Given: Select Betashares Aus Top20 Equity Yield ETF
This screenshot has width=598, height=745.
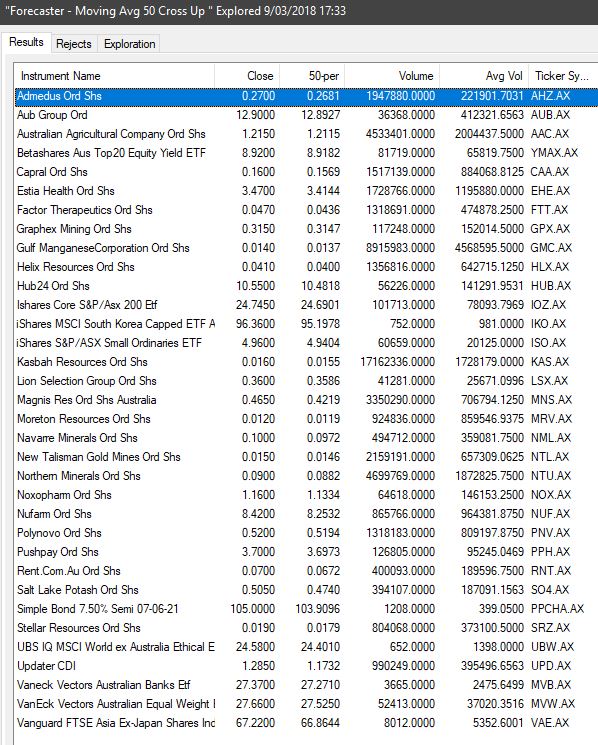Looking at the screenshot, I should pyautogui.click(x=306, y=153).
